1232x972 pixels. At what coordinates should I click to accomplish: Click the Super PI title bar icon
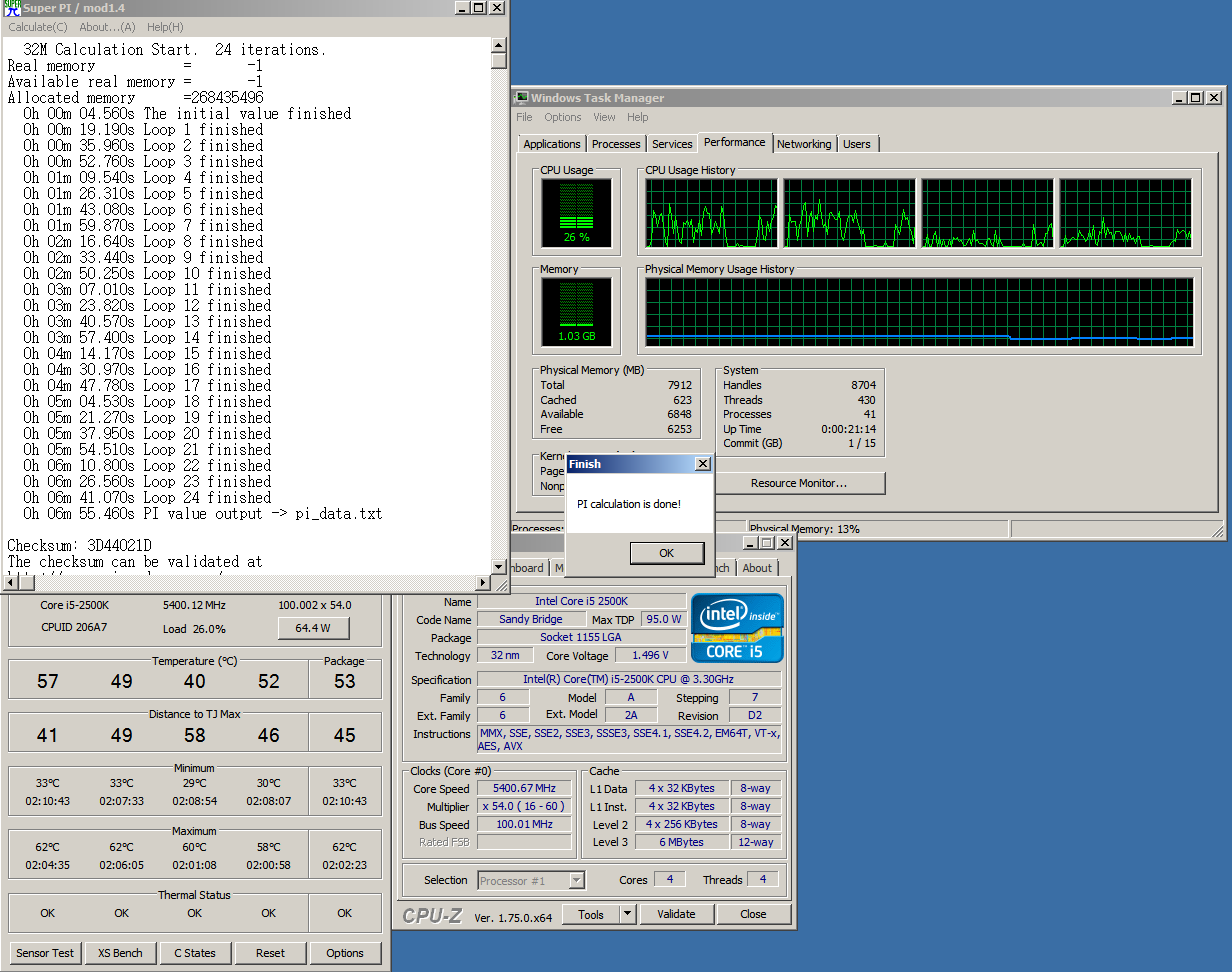pos(11,8)
